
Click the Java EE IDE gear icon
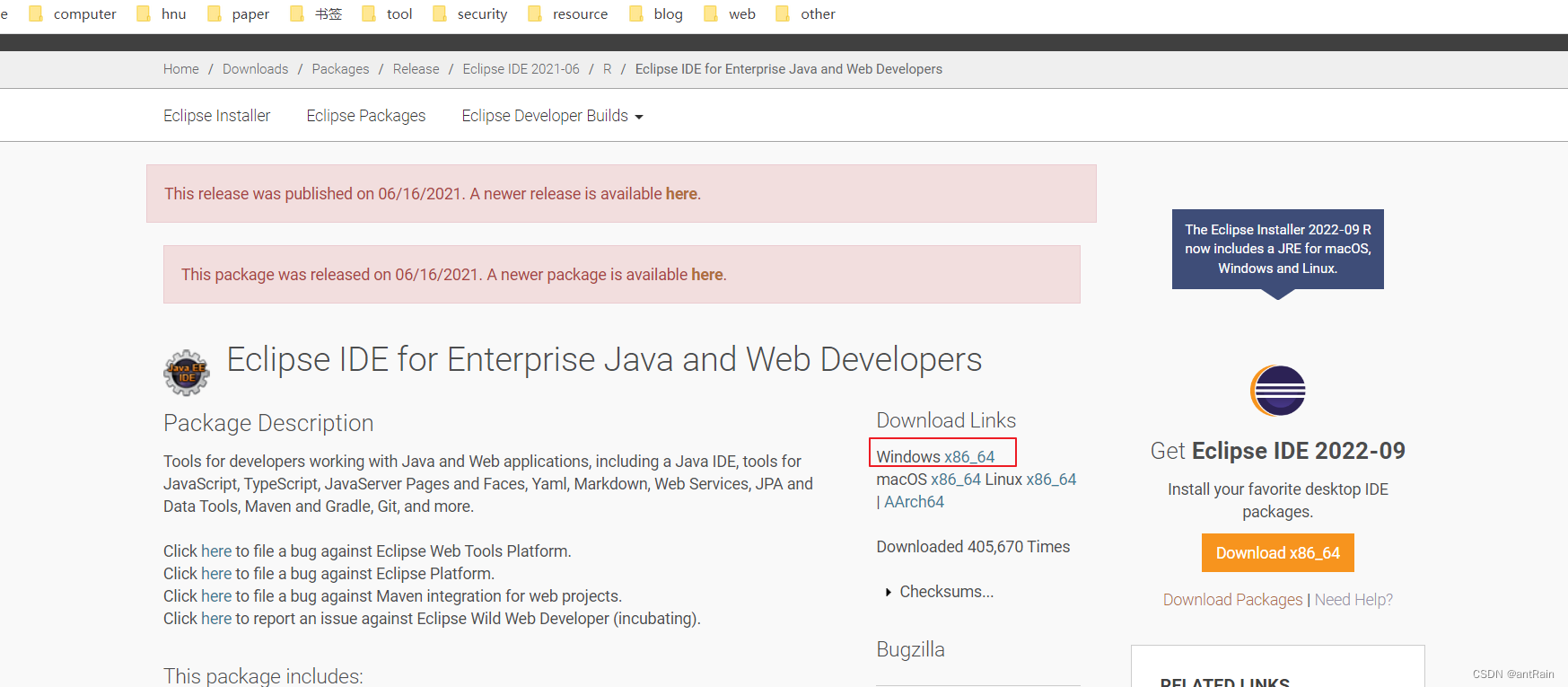click(x=187, y=373)
